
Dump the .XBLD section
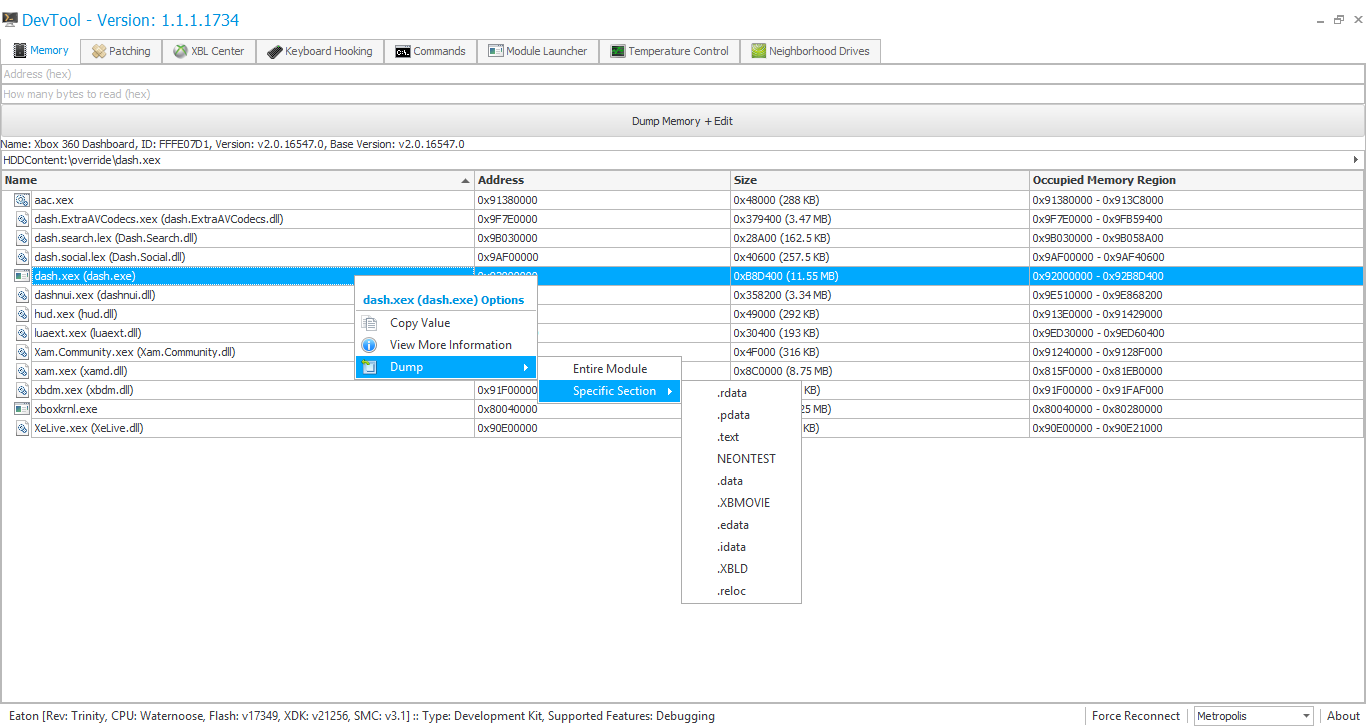[x=741, y=569]
